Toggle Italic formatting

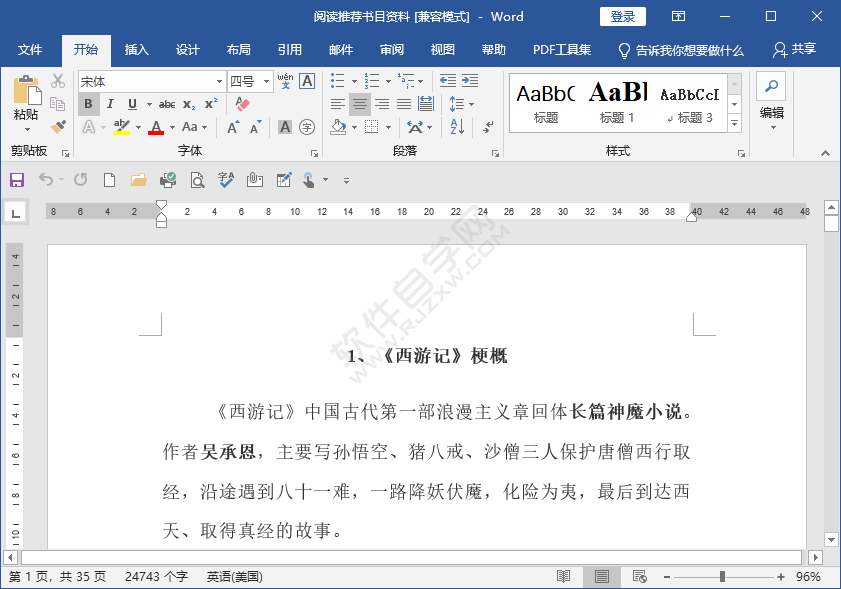click(110, 104)
